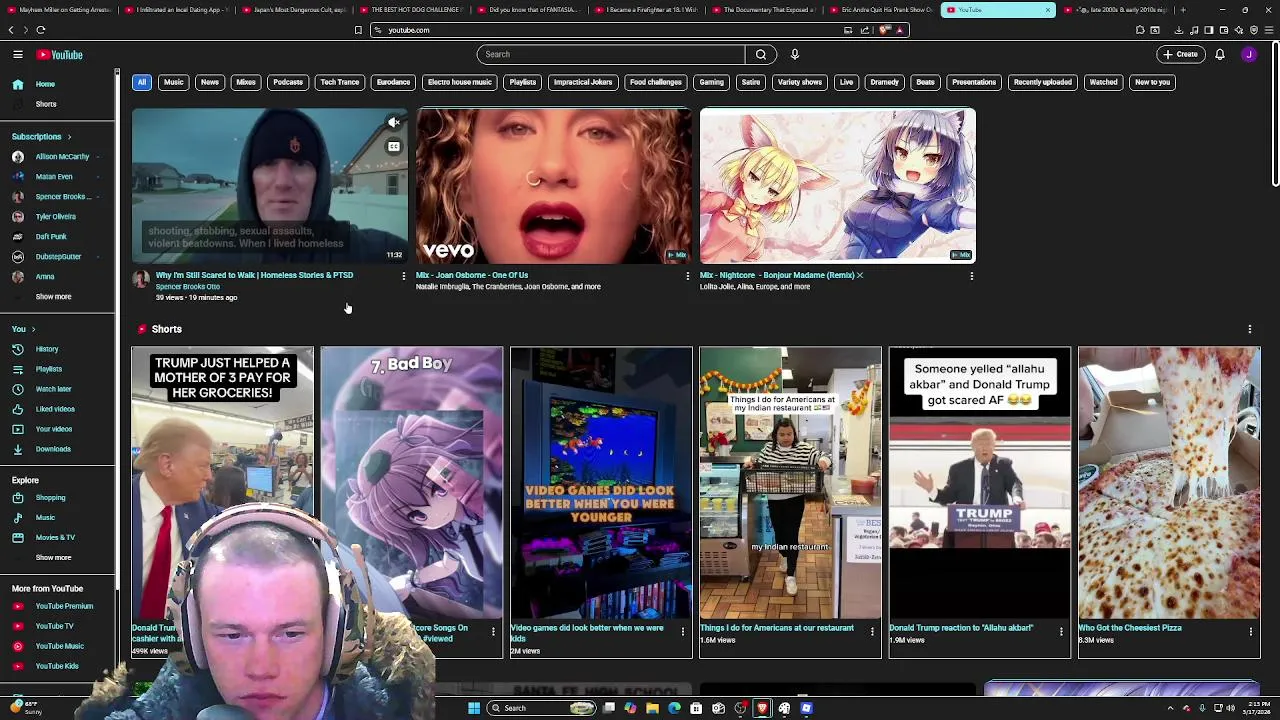
Task: Toggle captions on the video preview
Action: pyautogui.click(x=394, y=147)
